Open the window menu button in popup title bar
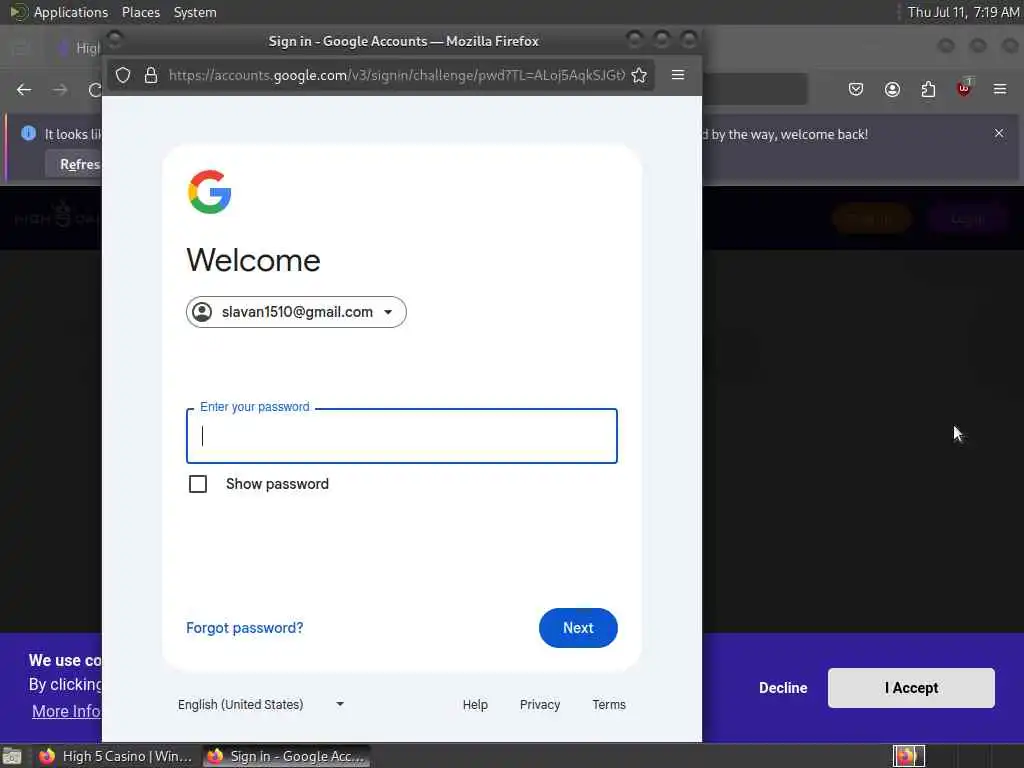This screenshot has width=1024, height=768. click(114, 40)
